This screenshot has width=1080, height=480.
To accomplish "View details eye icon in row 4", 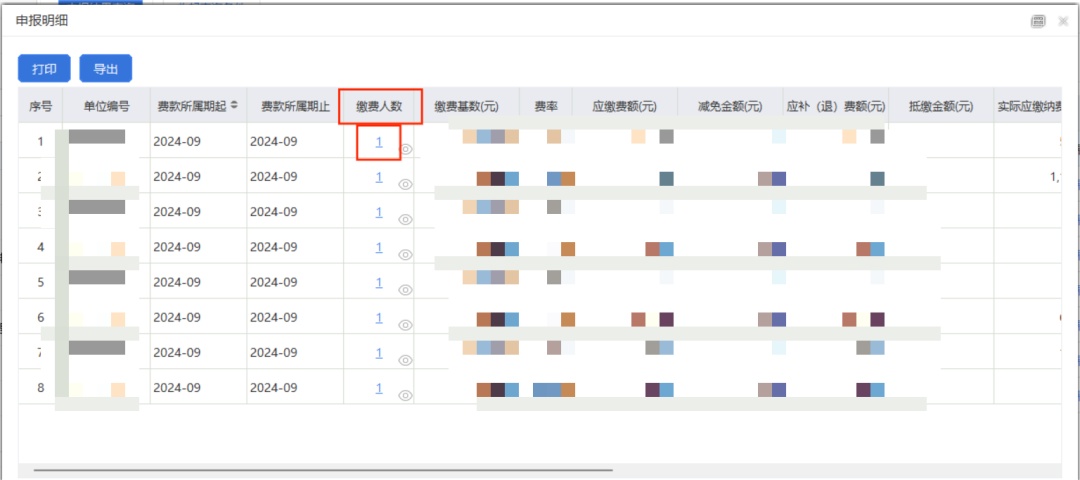I will [x=406, y=255].
